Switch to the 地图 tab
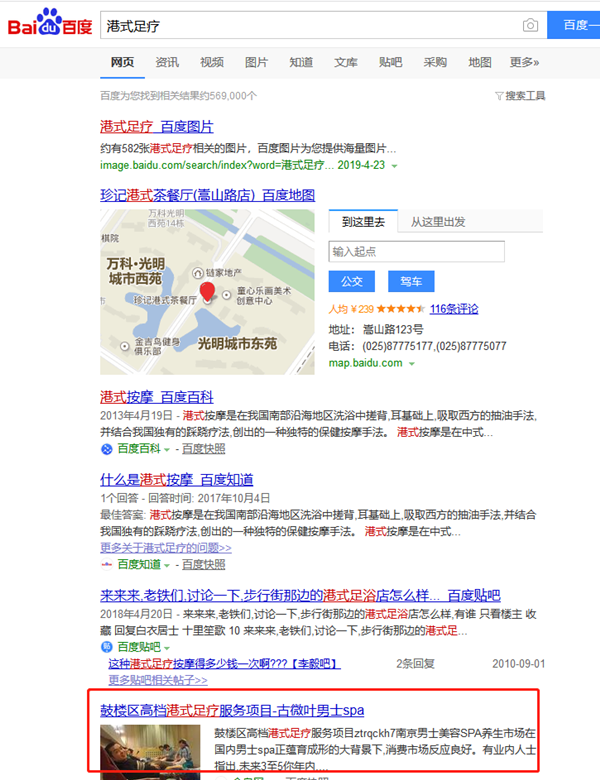Screen dimensions: 600x780 pos(480,62)
